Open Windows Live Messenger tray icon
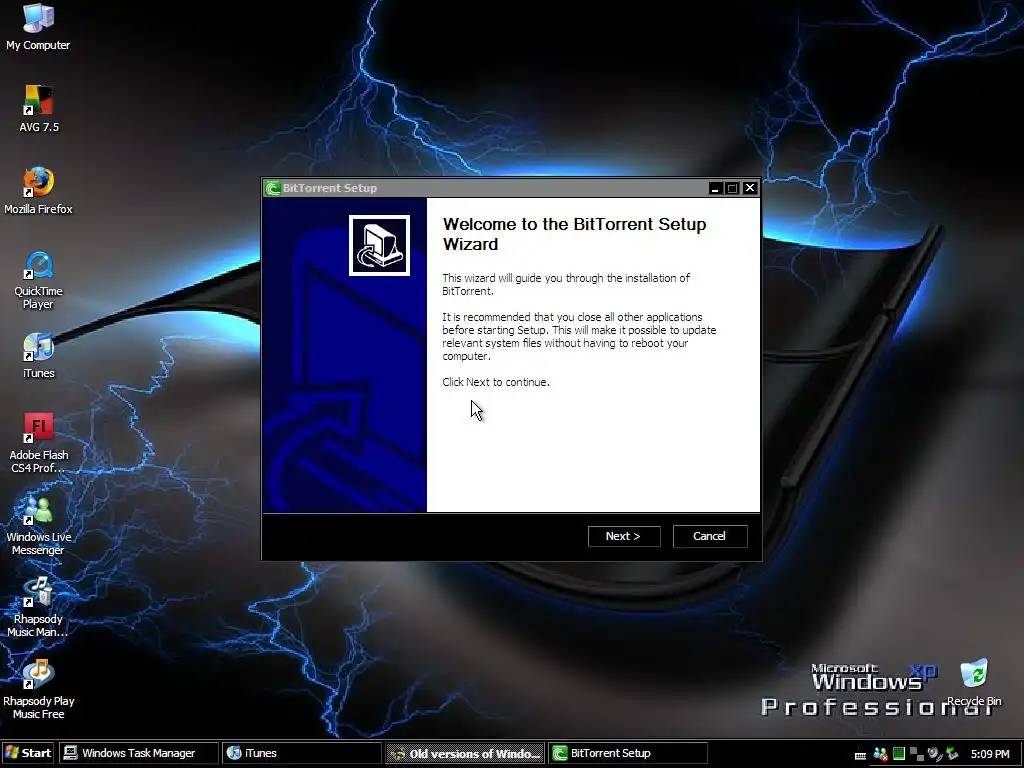The image size is (1024, 768). [x=880, y=754]
